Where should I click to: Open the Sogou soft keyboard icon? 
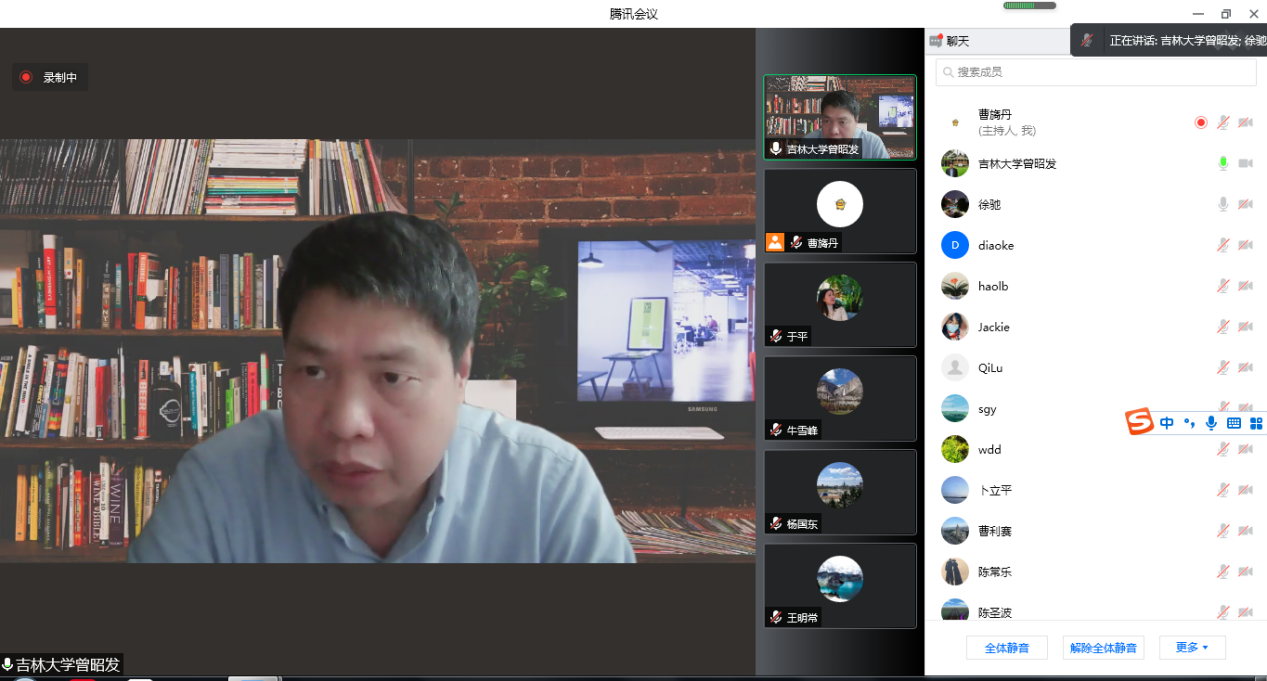point(1234,423)
